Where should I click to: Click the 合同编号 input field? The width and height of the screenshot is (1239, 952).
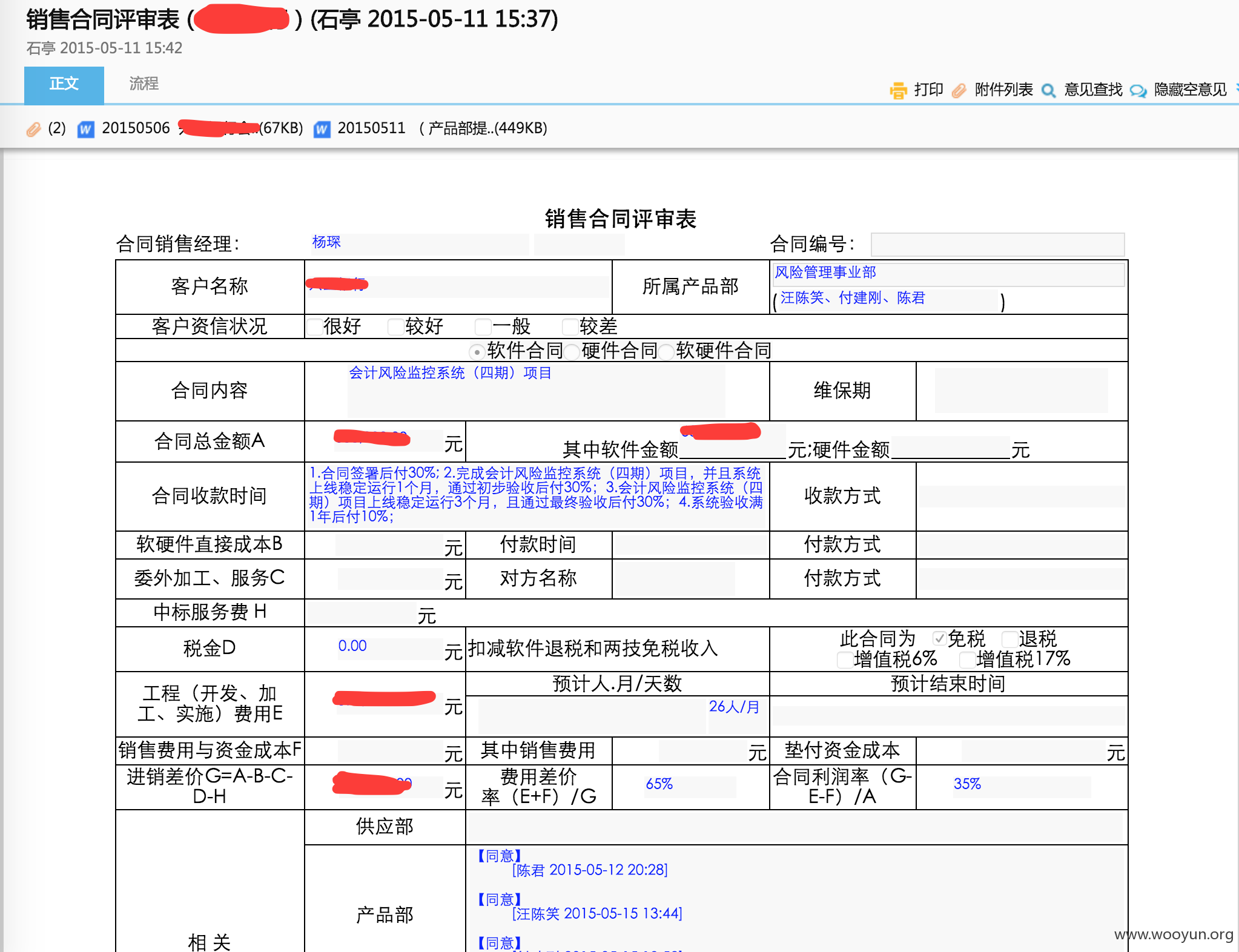click(x=997, y=245)
